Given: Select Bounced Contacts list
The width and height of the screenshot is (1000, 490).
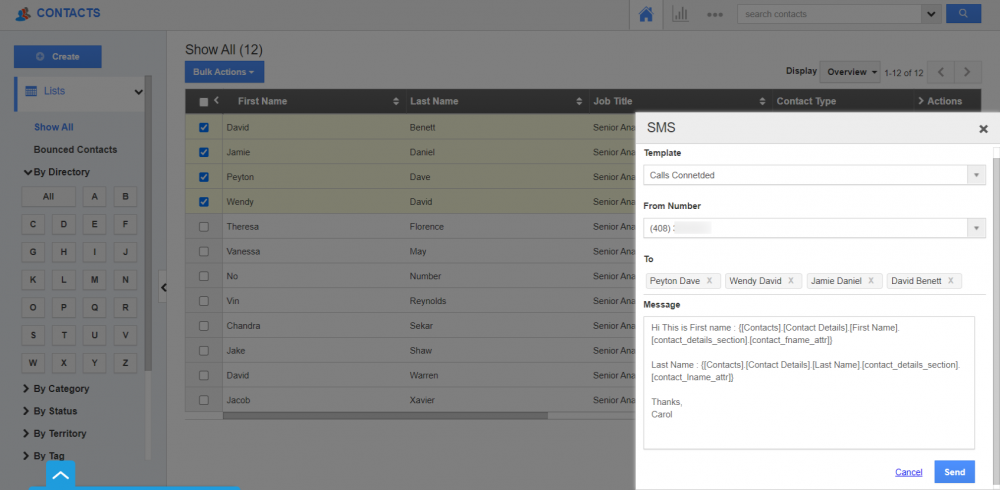Looking at the screenshot, I should coord(75,149).
